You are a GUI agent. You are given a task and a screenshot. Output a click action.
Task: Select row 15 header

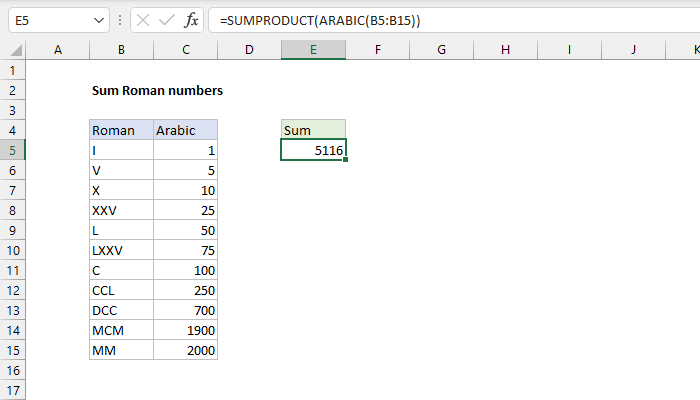pyautogui.click(x=12, y=350)
